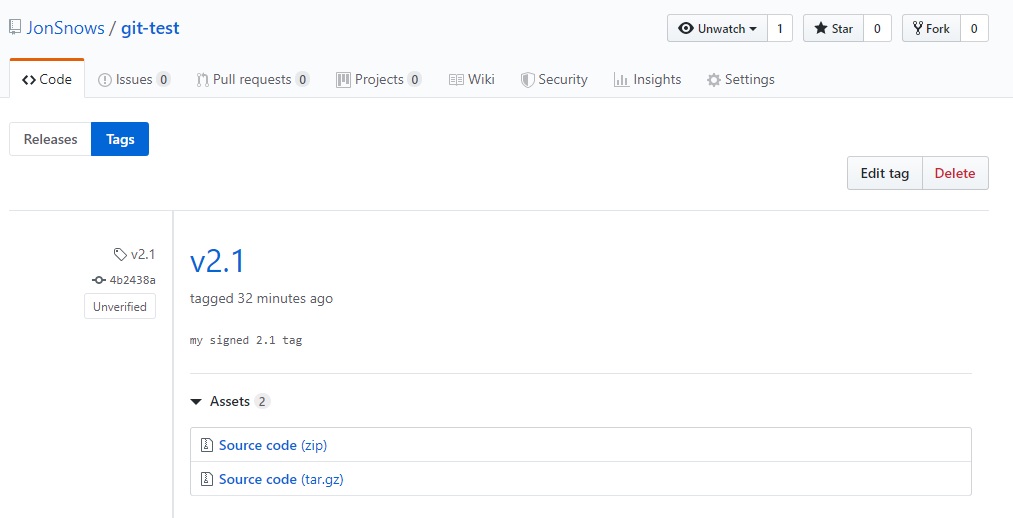Click the red Delete button

coord(954,173)
